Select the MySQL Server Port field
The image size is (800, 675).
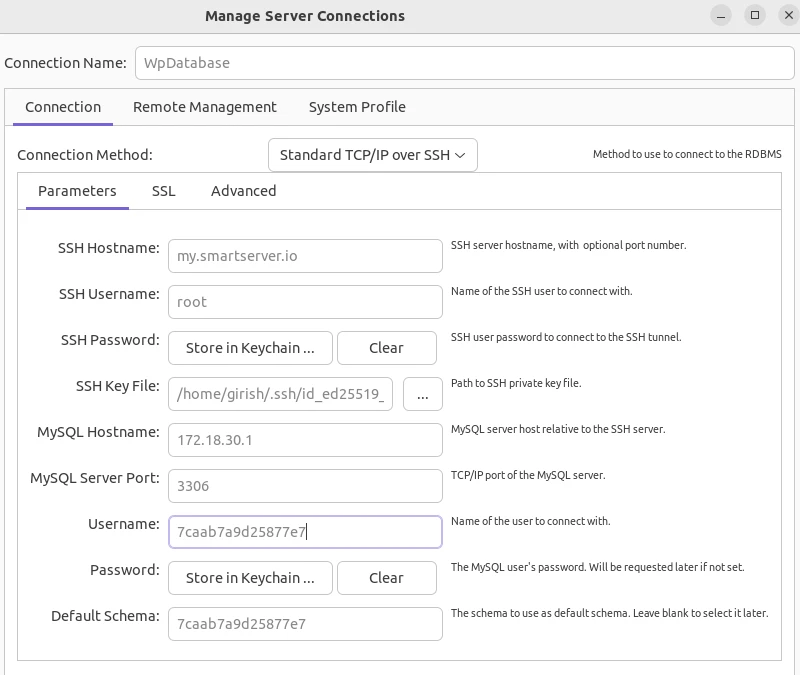point(305,486)
